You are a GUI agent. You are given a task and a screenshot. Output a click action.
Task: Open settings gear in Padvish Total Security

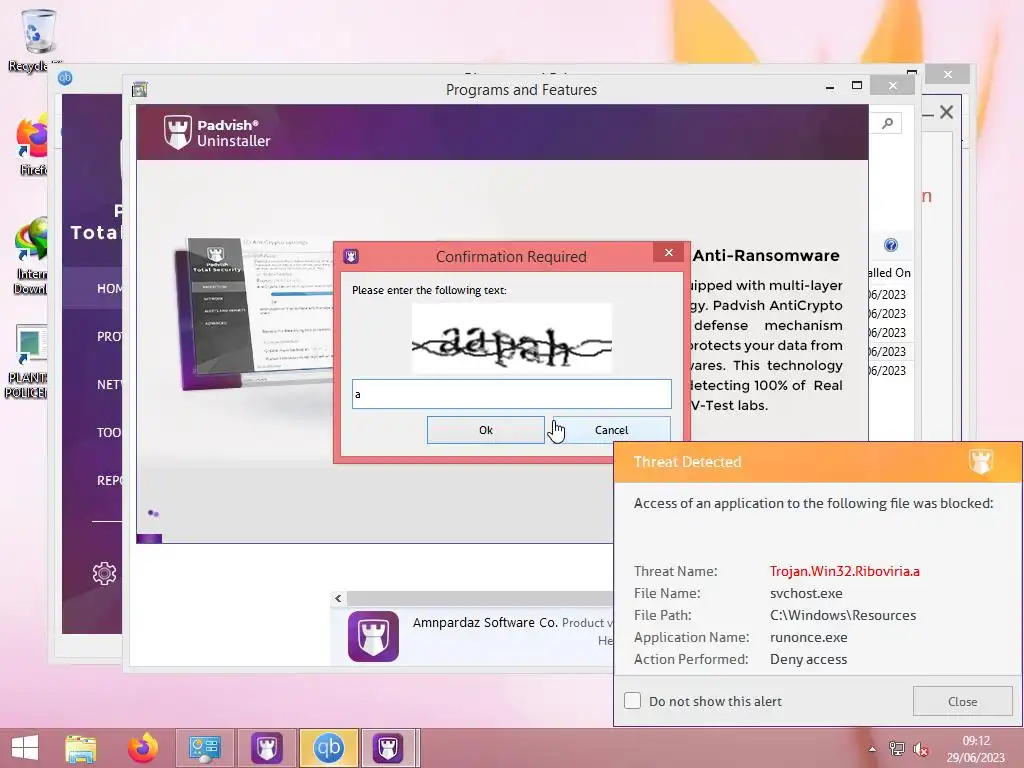pos(104,573)
